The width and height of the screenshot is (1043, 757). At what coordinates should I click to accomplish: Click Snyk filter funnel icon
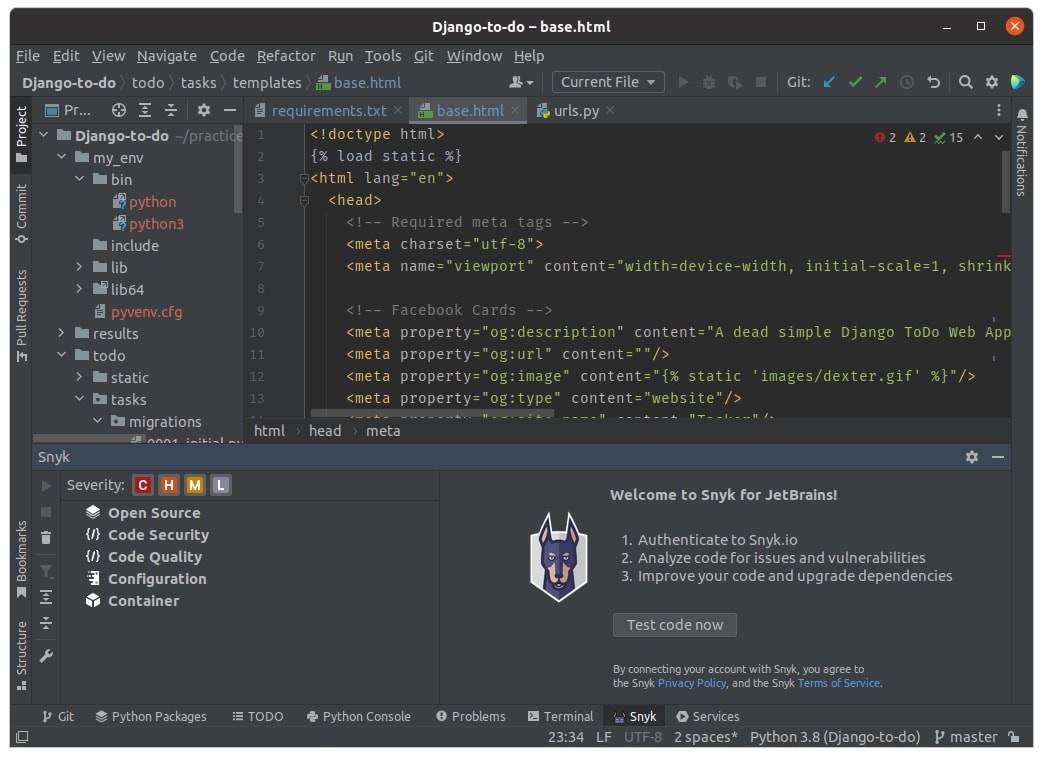pyautogui.click(x=46, y=571)
